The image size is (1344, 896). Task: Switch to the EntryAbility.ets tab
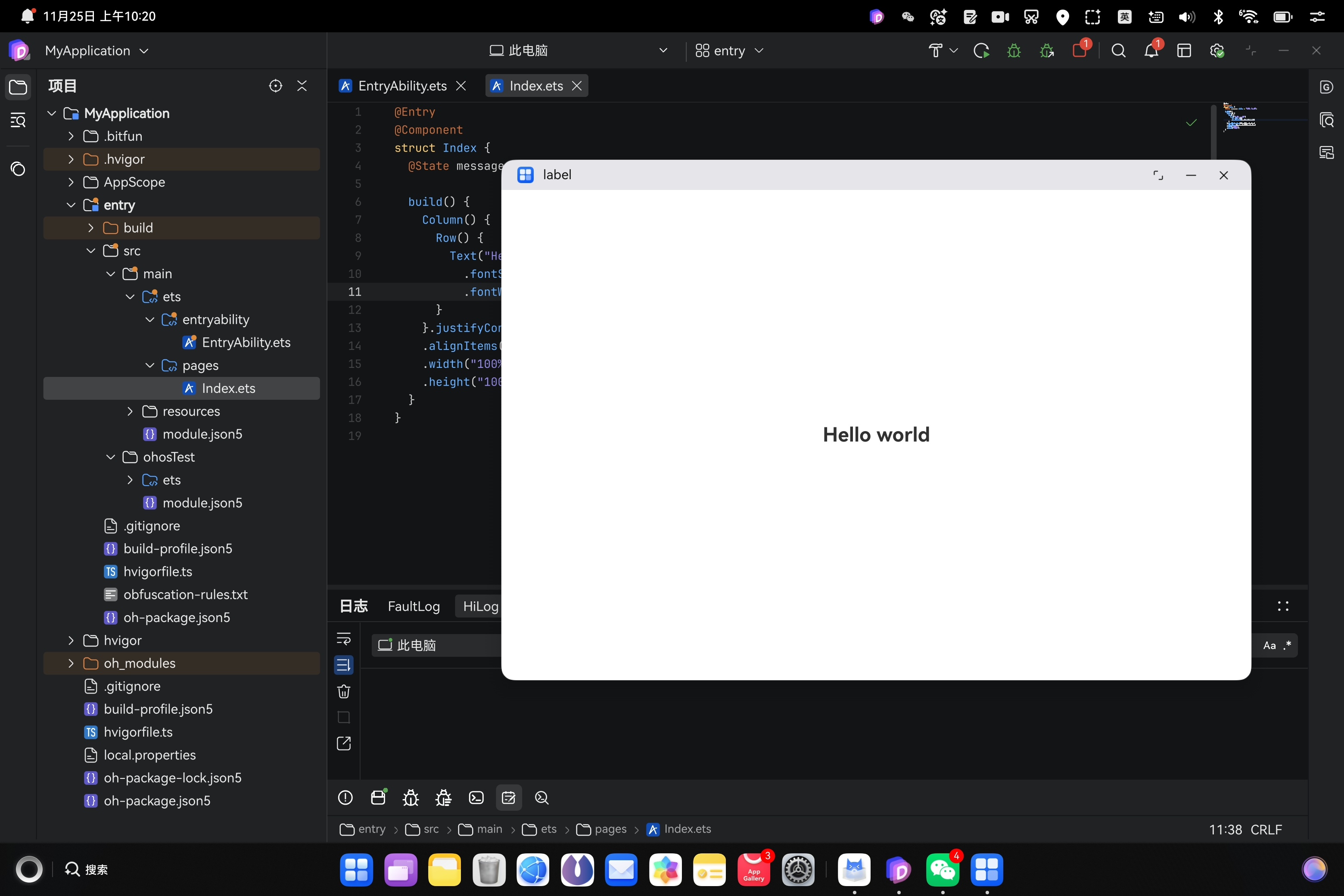pos(402,86)
